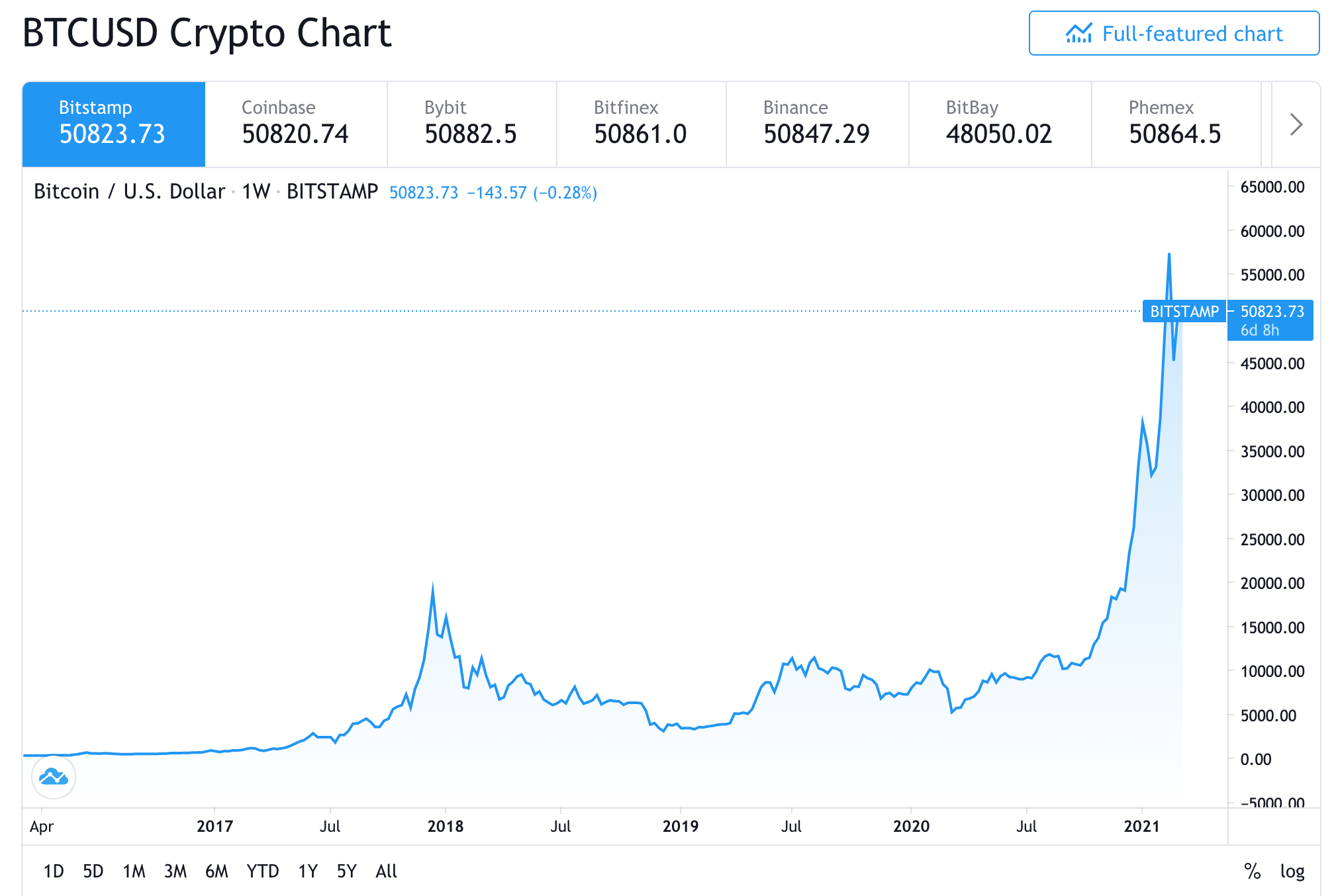Choose the 5D time range
The height and width of the screenshot is (896, 1336).
[93, 871]
